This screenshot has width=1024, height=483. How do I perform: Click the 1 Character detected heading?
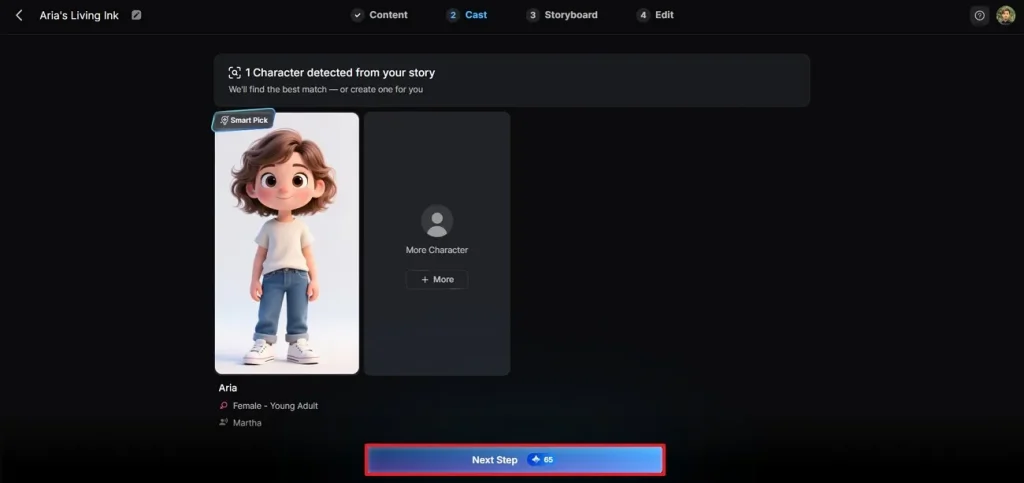tap(340, 72)
